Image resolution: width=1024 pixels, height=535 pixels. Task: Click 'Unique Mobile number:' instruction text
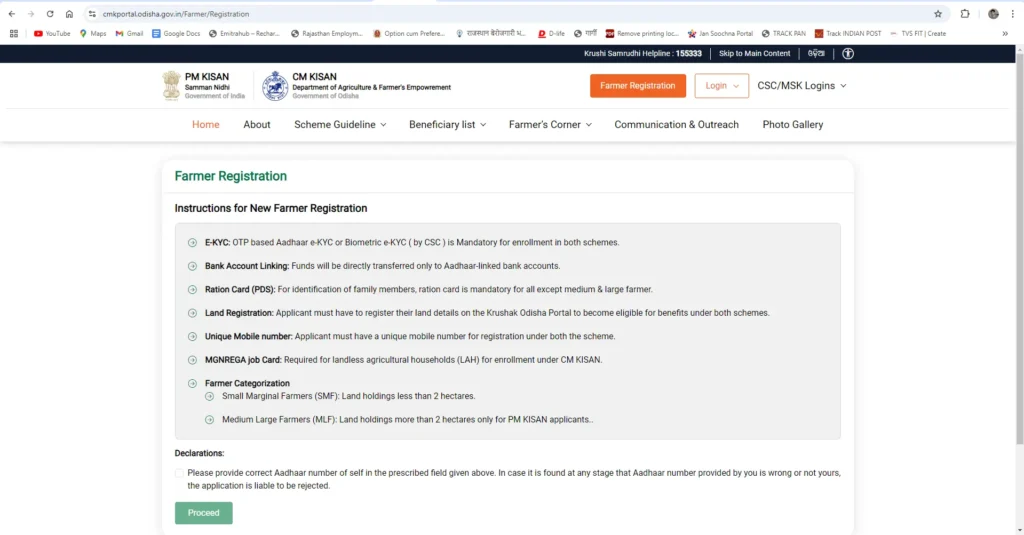(x=249, y=336)
